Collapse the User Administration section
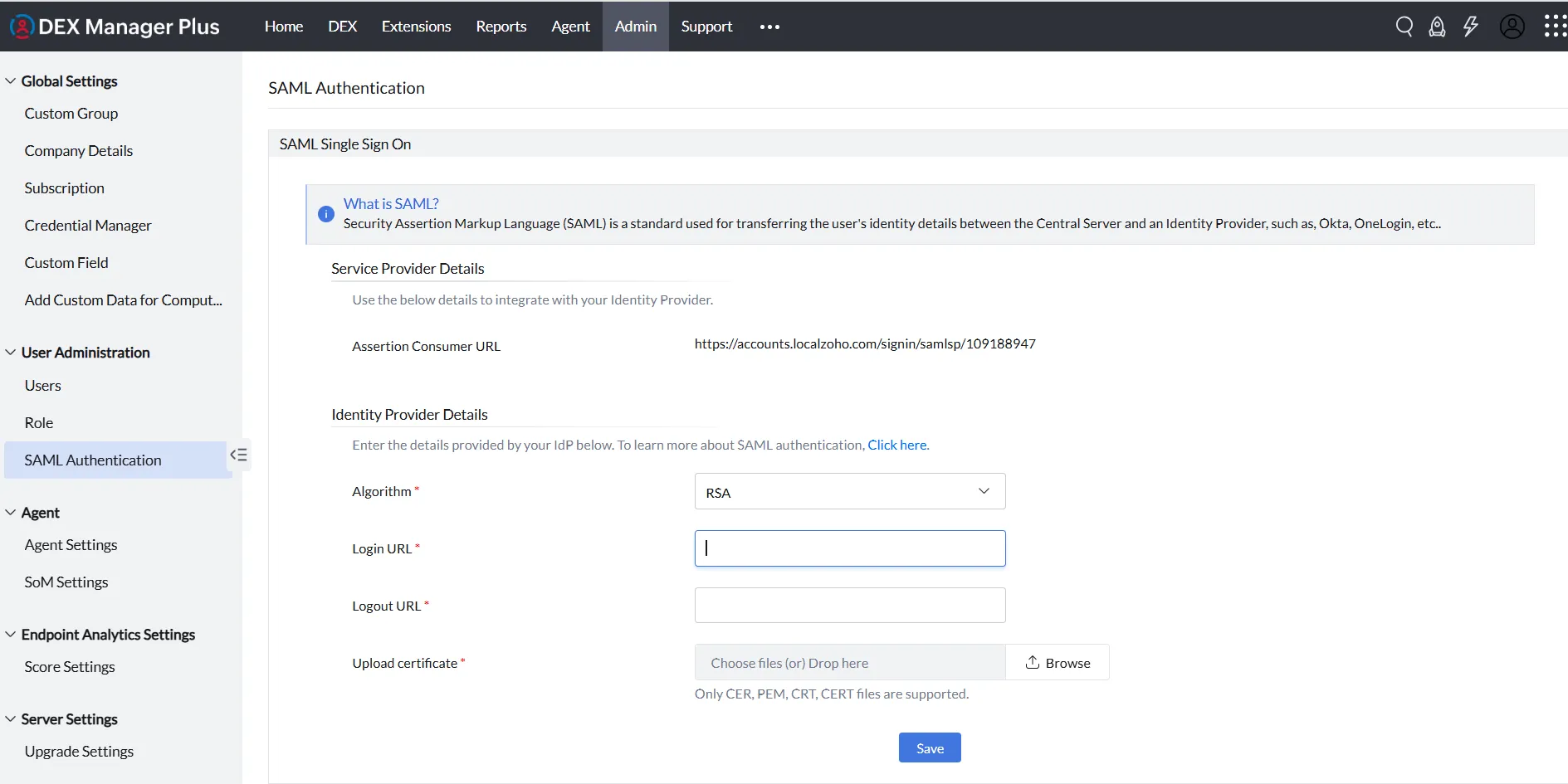1568x784 pixels. click(x=11, y=353)
